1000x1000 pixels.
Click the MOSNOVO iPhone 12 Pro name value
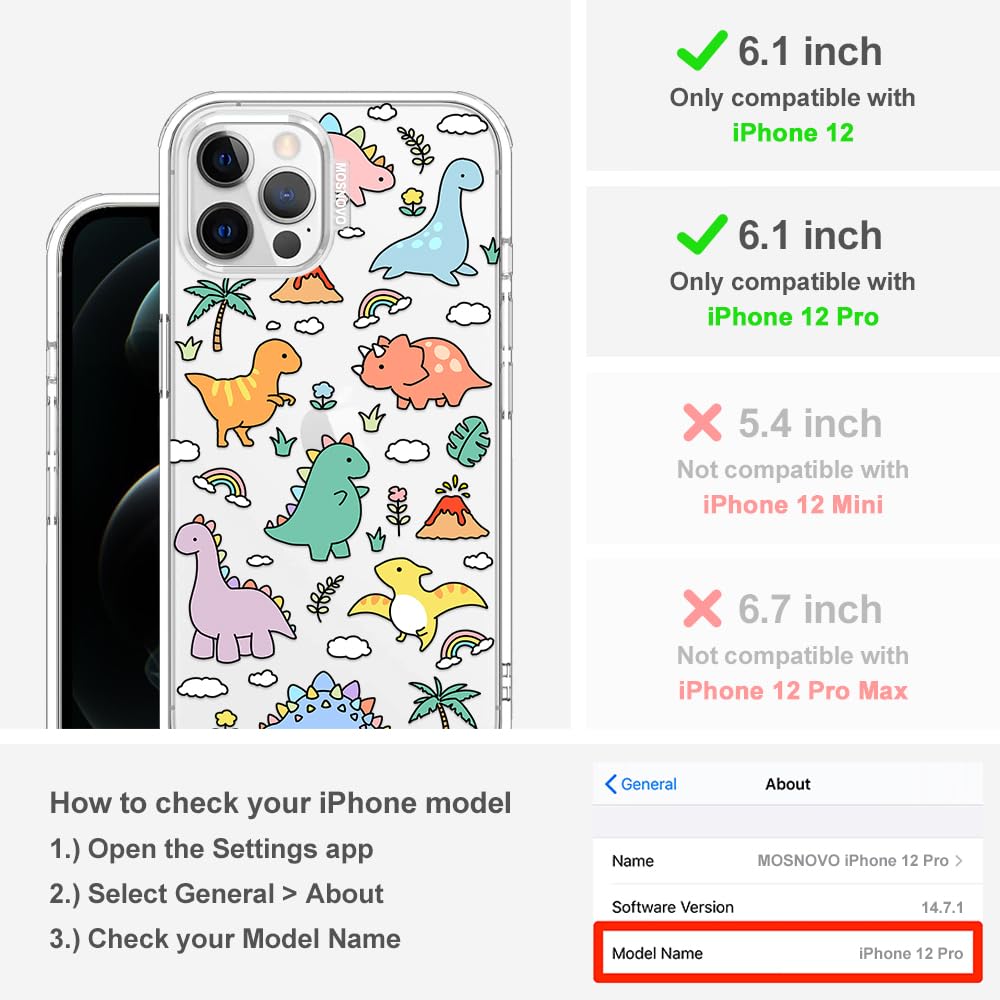point(853,860)
